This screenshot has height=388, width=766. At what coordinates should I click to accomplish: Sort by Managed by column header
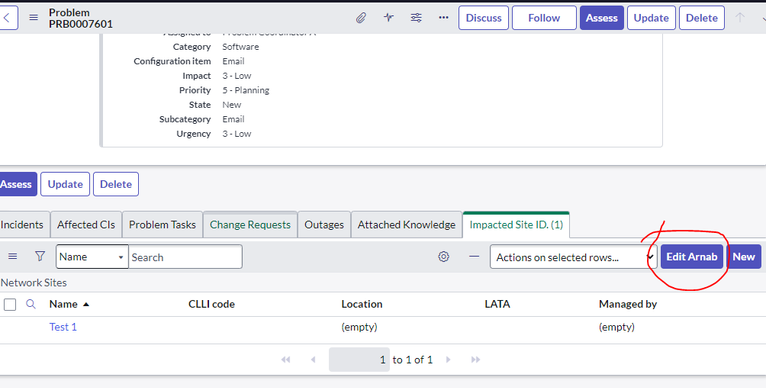click(628, 304)
